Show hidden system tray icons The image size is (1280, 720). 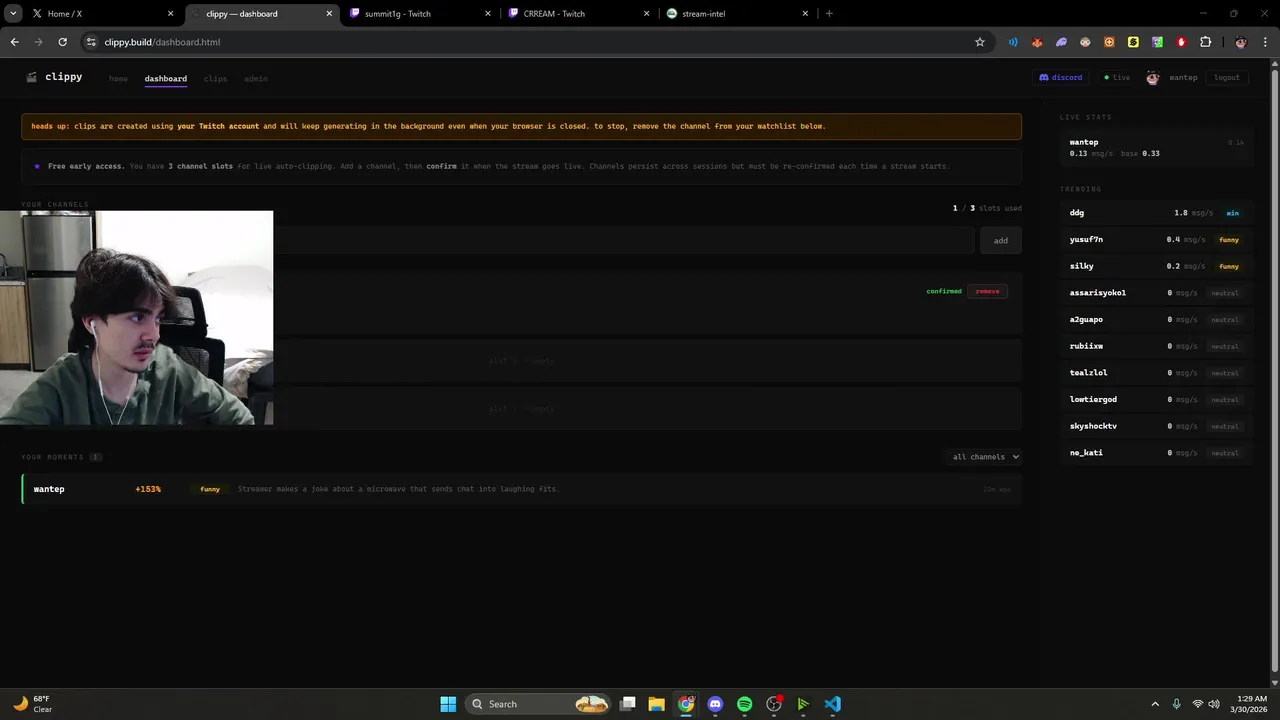pos(1155,704)
